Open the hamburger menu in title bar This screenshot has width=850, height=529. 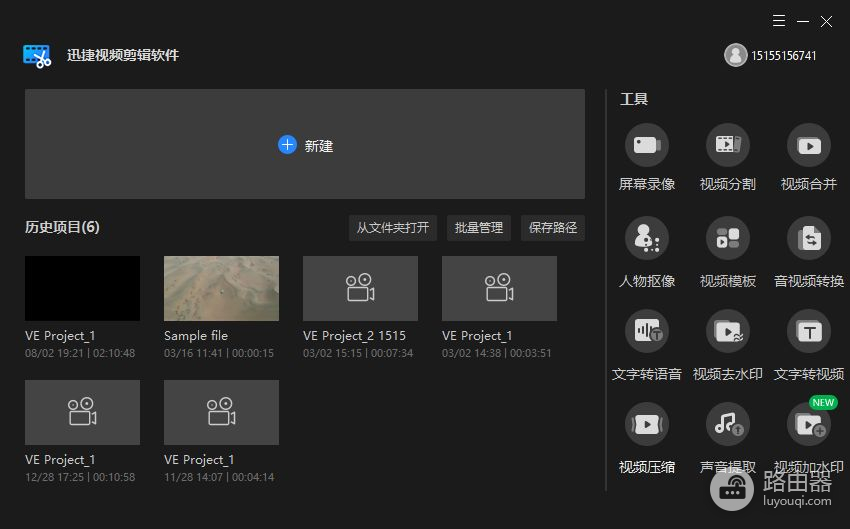(779, 21)
